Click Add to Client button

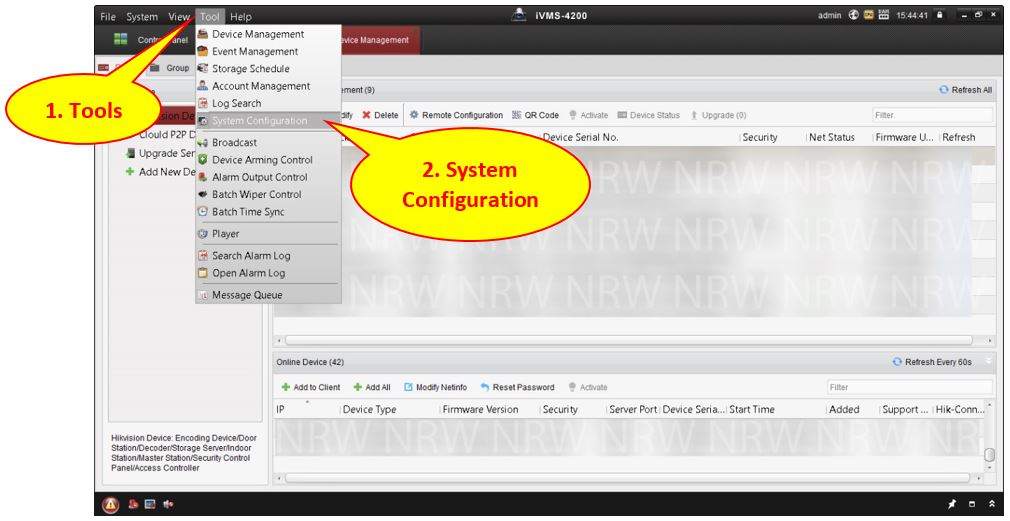pyautogui.click(x=311, y=388)
